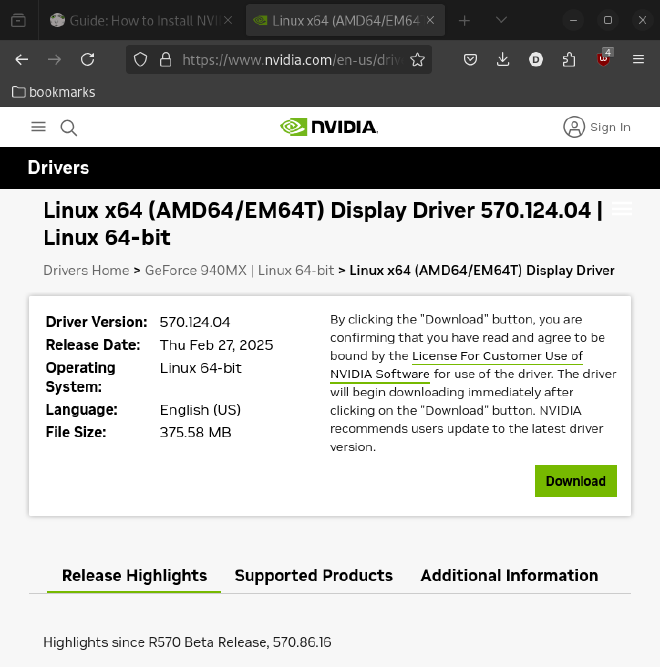Open the 'D' extension toolbar icon
660x667 pixels.
[536, 60]
